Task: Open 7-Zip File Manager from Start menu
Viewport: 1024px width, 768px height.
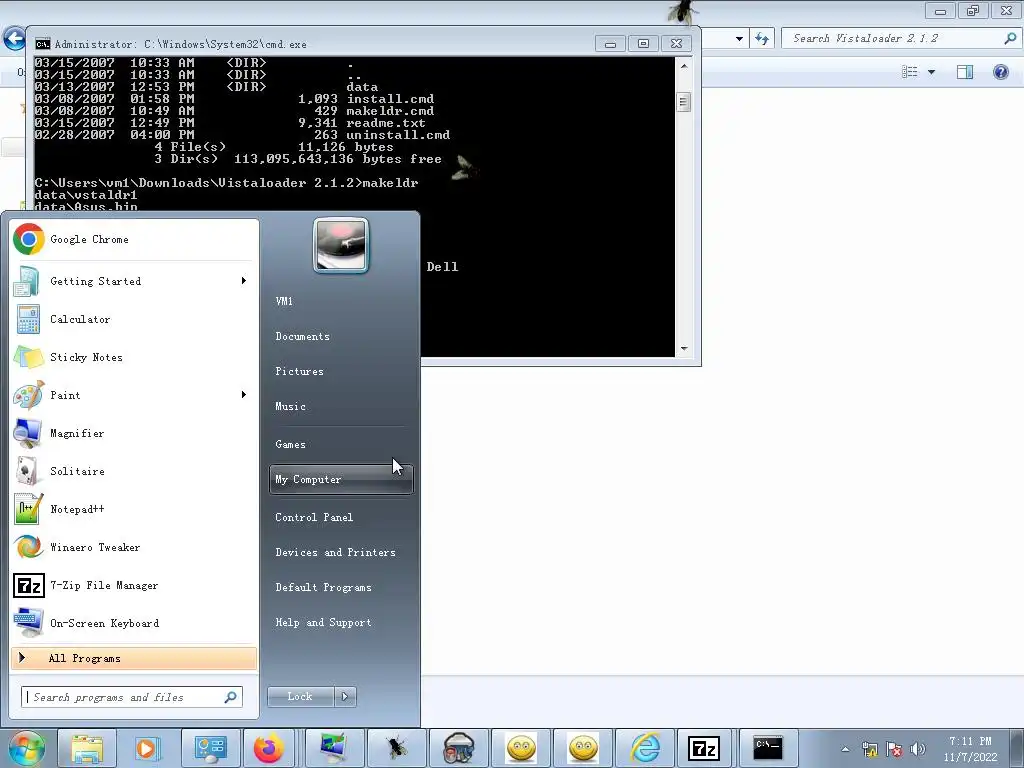Action: point(134,585)
